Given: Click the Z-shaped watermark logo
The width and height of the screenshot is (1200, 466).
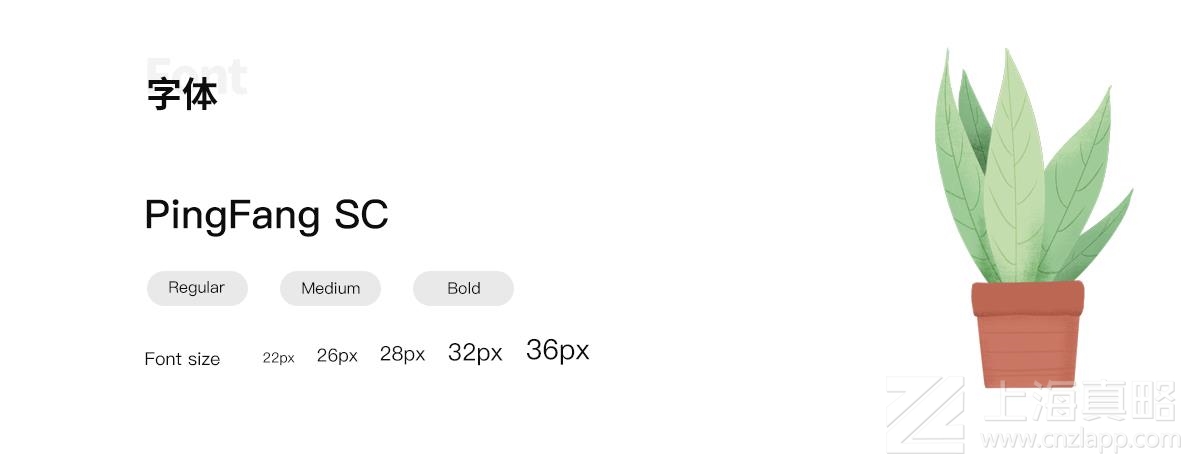Looking at the screenshot, I should click(925, 415).
